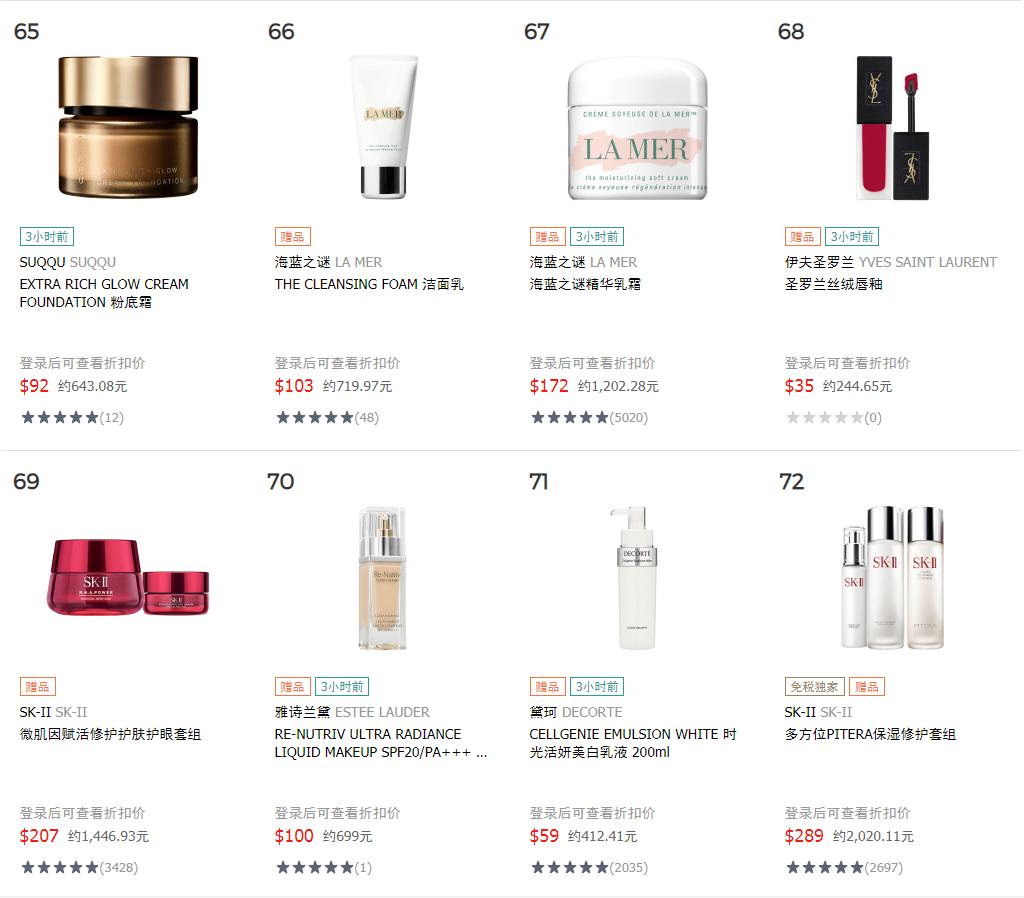Image resolution: width=1024 pixels, height=898 pixels.
Task: Click the $289 price on SK-II set
Action: pos(804,836)
